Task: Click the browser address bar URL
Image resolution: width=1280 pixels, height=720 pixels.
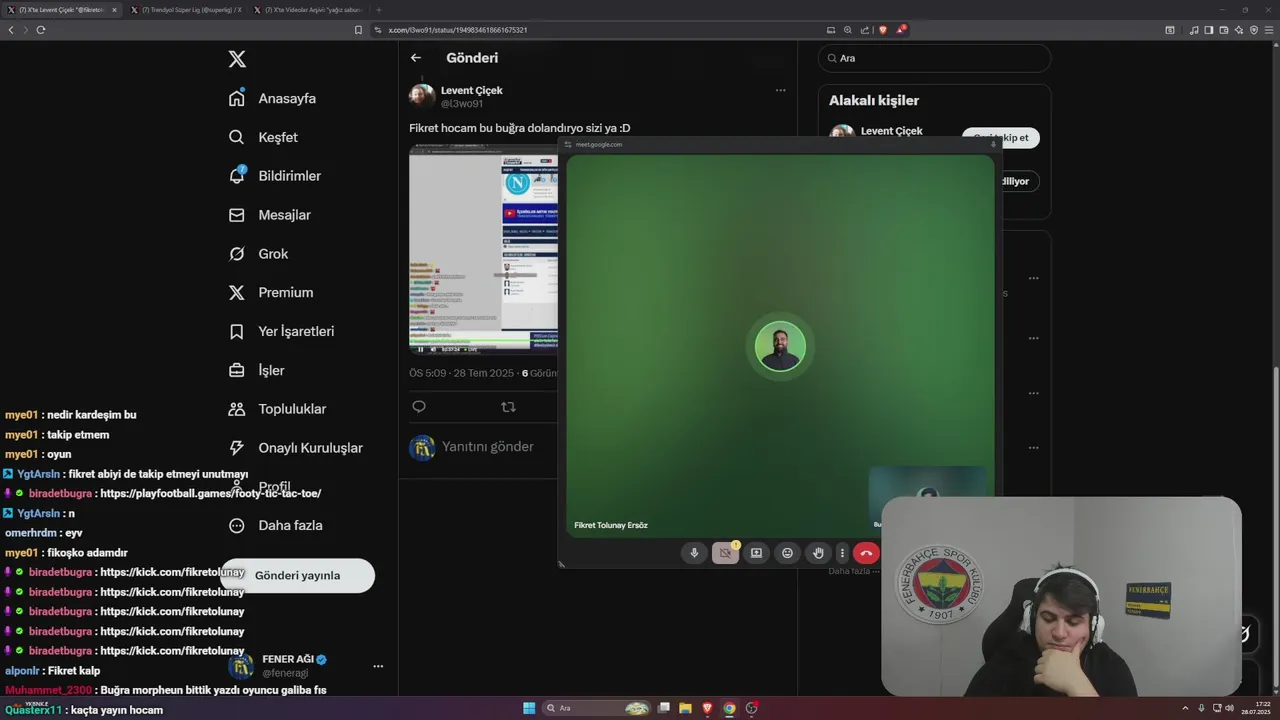Action: click(458, 30)
